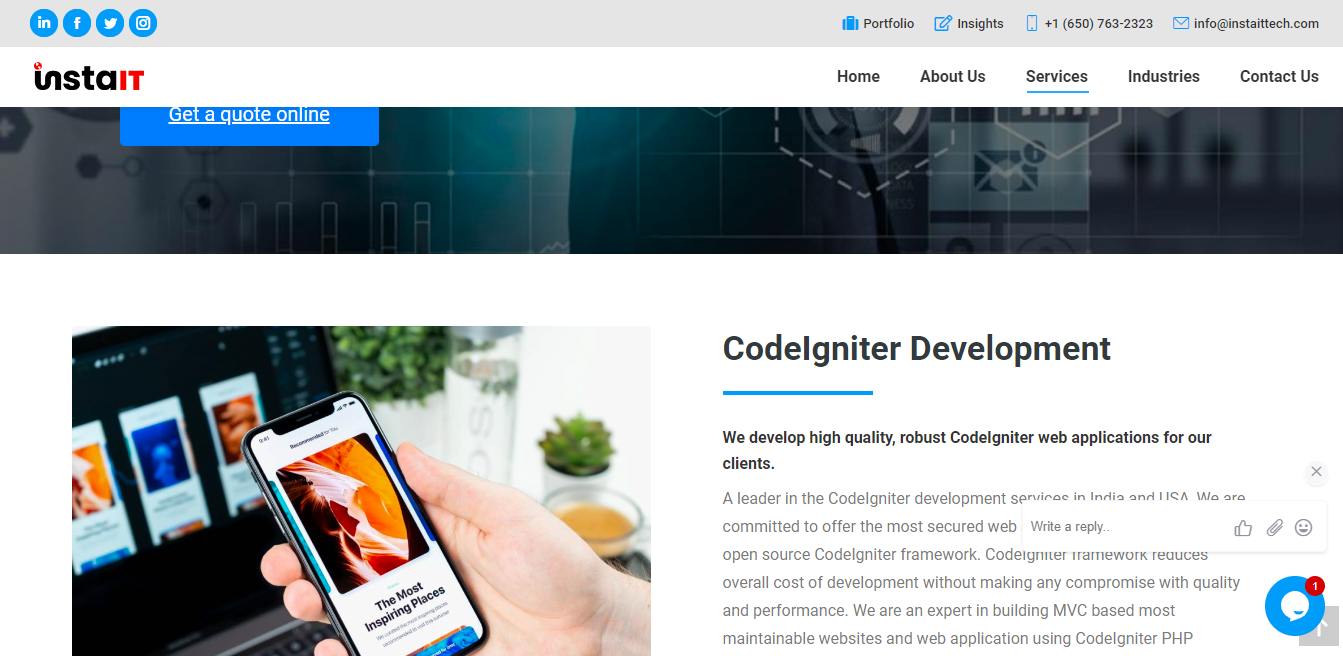Screen dimensions: 1343x656
Task: Open the Twitter social icon
Action: coord(110,23)
